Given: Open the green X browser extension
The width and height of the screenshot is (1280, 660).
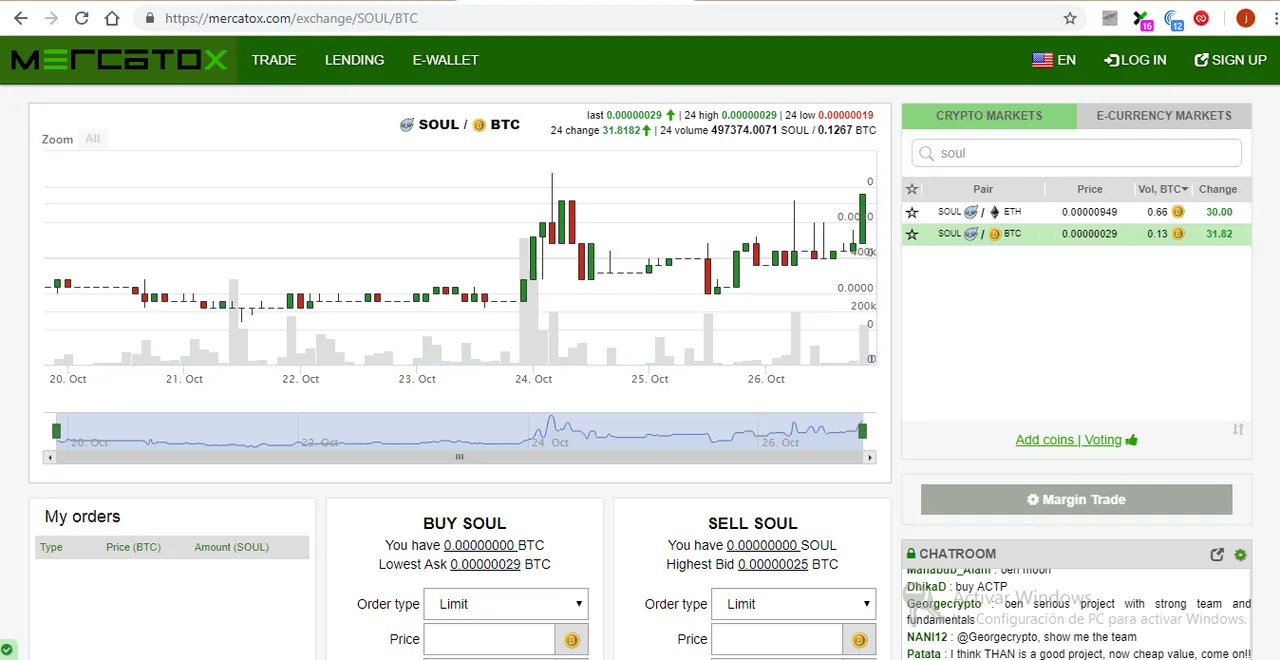Looking at the screenshot, I should (1141, 18).
